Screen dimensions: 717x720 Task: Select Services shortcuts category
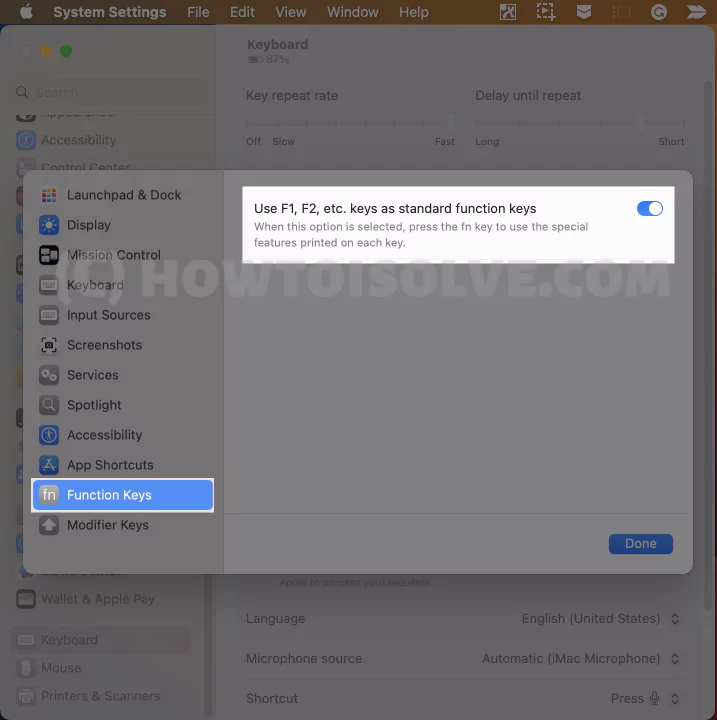pos(123,375)
